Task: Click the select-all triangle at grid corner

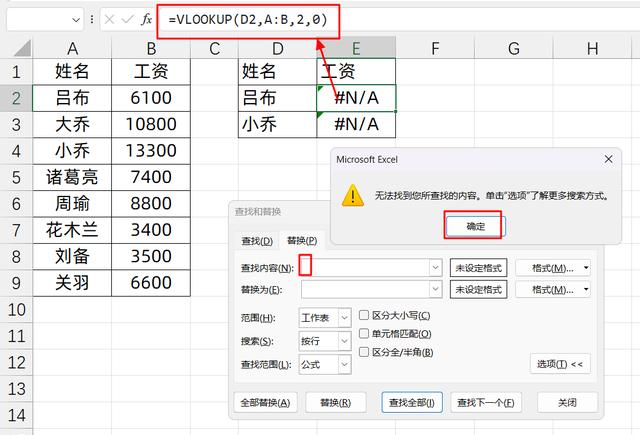Action: click(x=22, y=49)
